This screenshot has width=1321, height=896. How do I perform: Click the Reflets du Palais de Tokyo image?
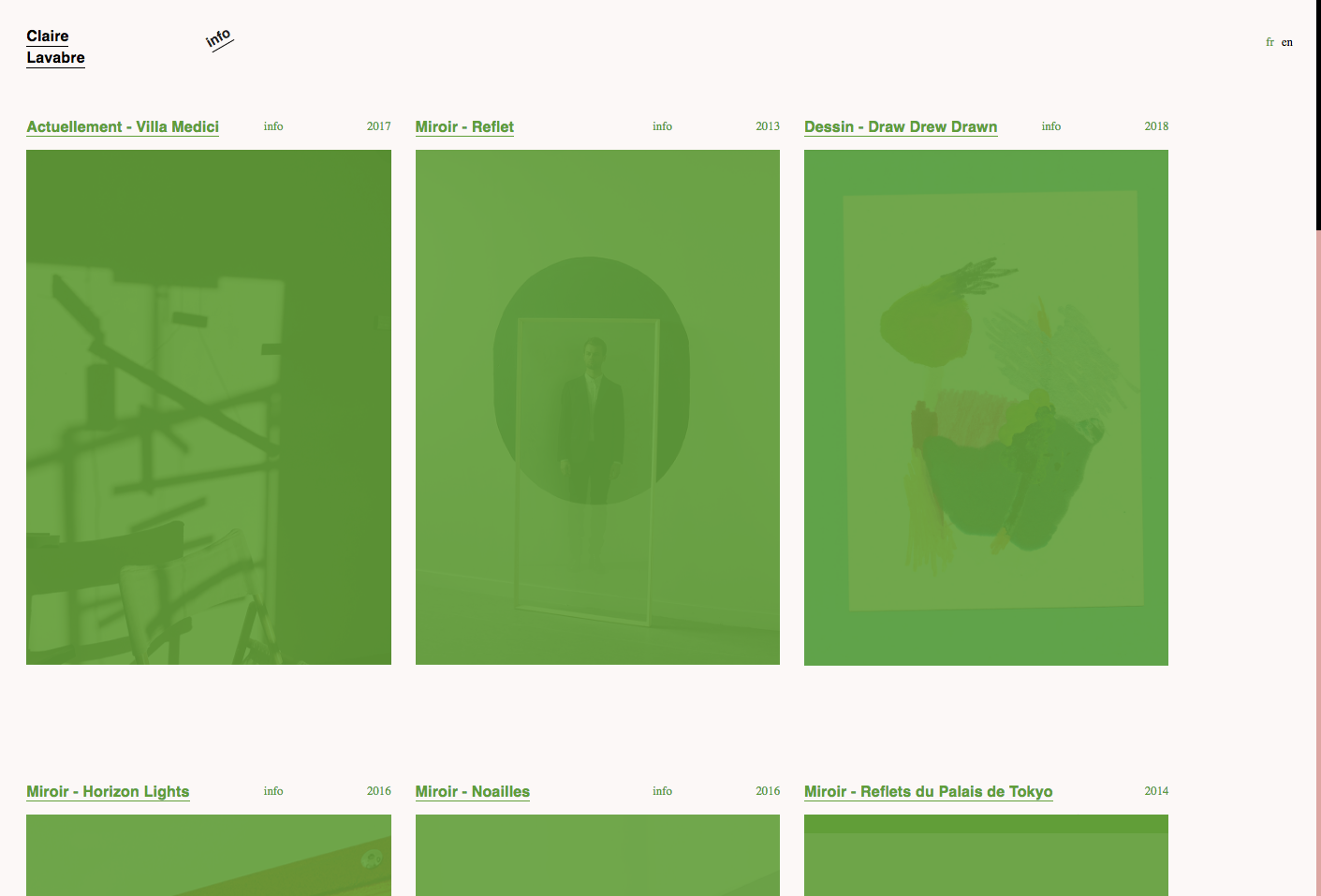point(986,855)
